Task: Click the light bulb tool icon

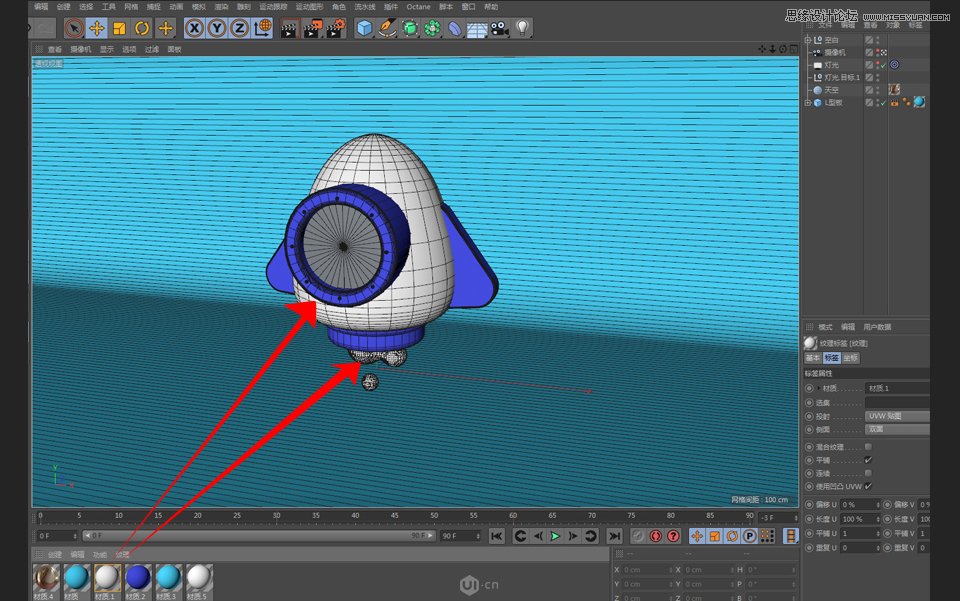Action: pyautogui.click(x=522, y=28)
